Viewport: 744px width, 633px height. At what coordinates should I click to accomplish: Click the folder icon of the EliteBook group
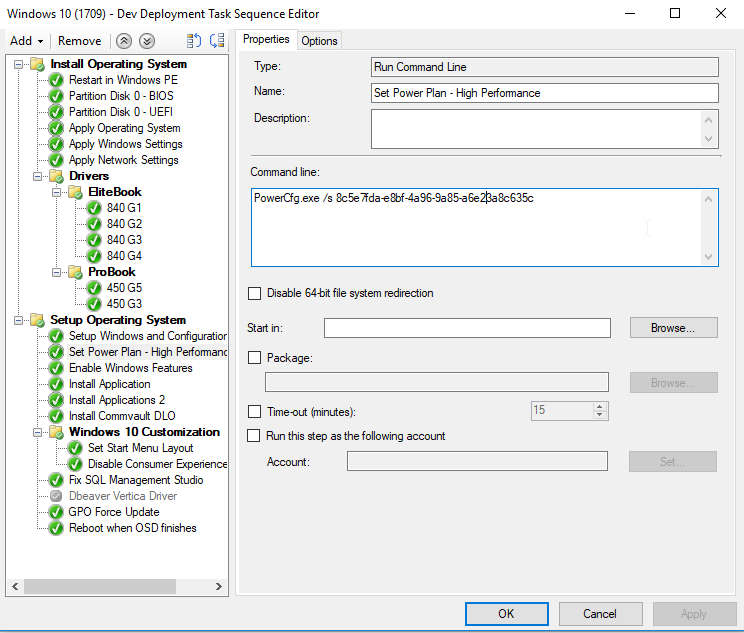coord(75,192)
